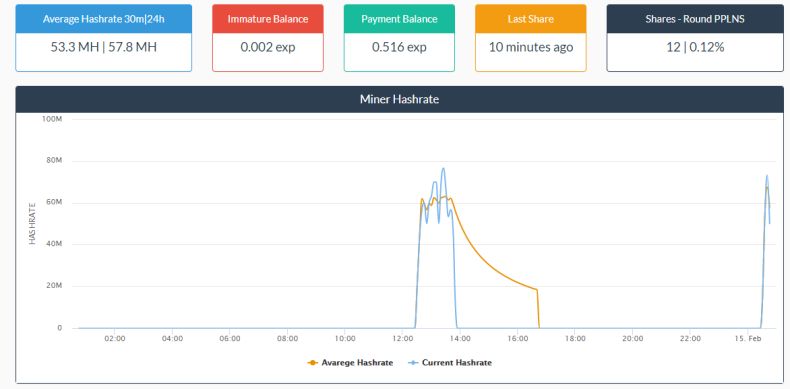This screenshot has width=790, height=389.
Task: Click the 14:00 x-axis label
Action: click(460, 339)
